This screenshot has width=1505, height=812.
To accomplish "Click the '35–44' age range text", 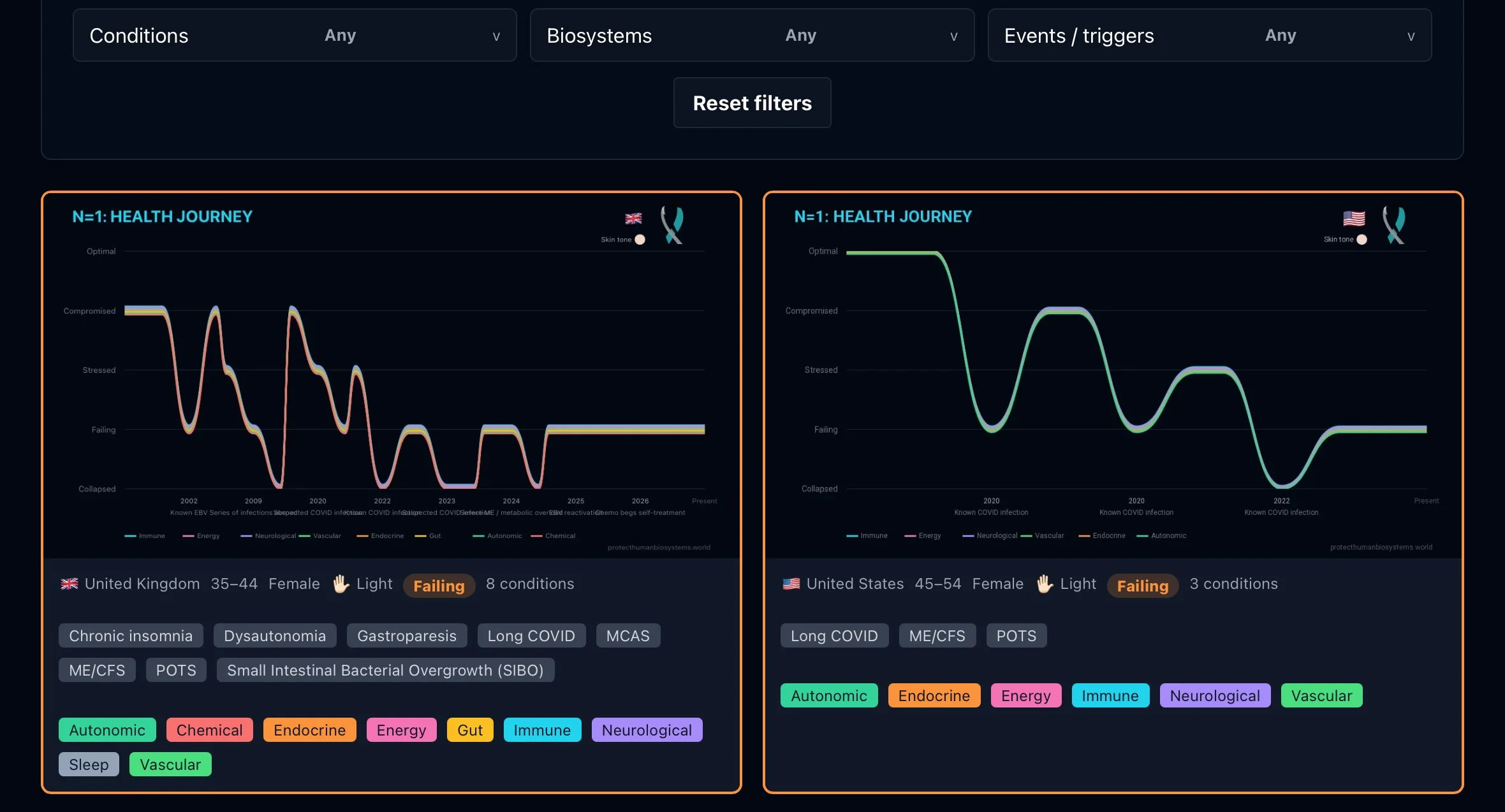I will (234, 584).
